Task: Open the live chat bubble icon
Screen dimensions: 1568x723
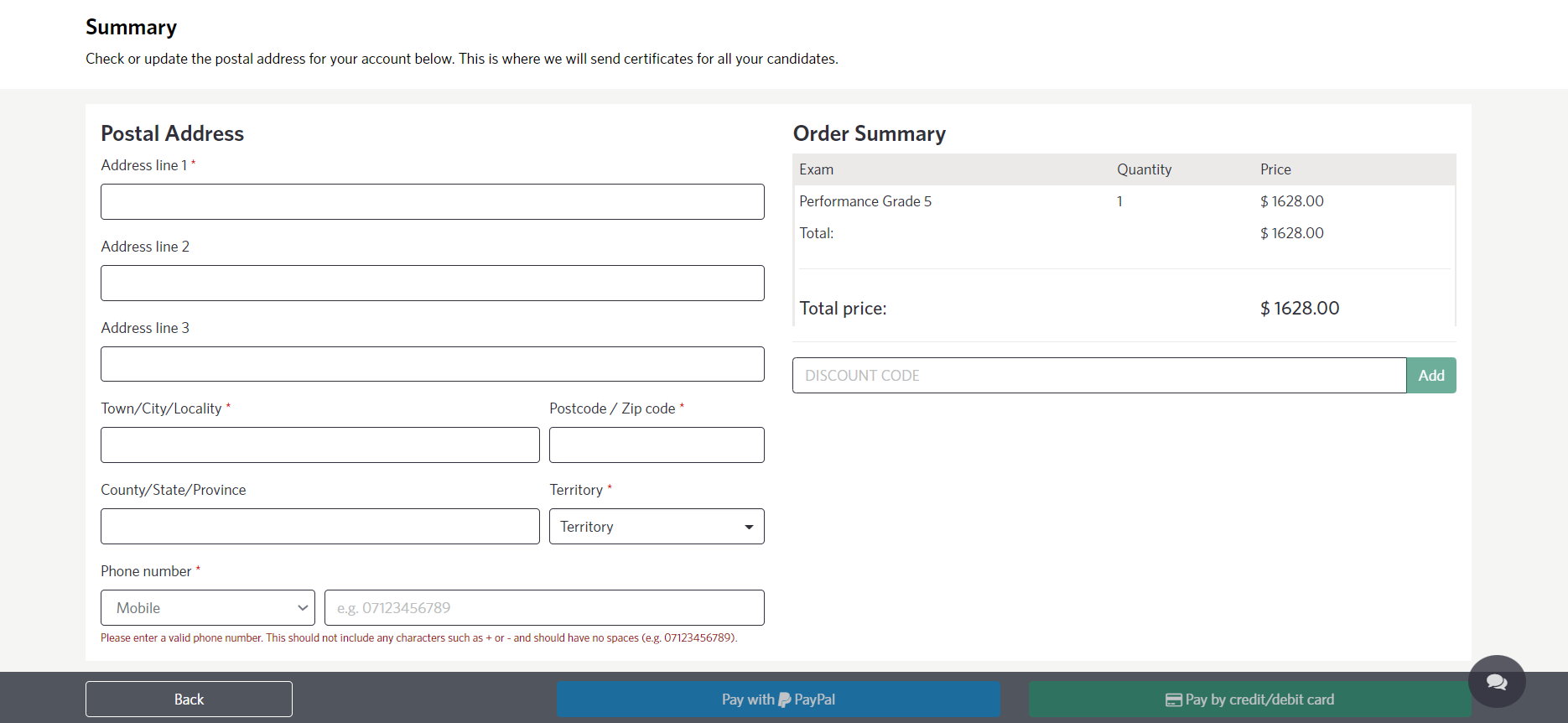Action: point(1497,682)
